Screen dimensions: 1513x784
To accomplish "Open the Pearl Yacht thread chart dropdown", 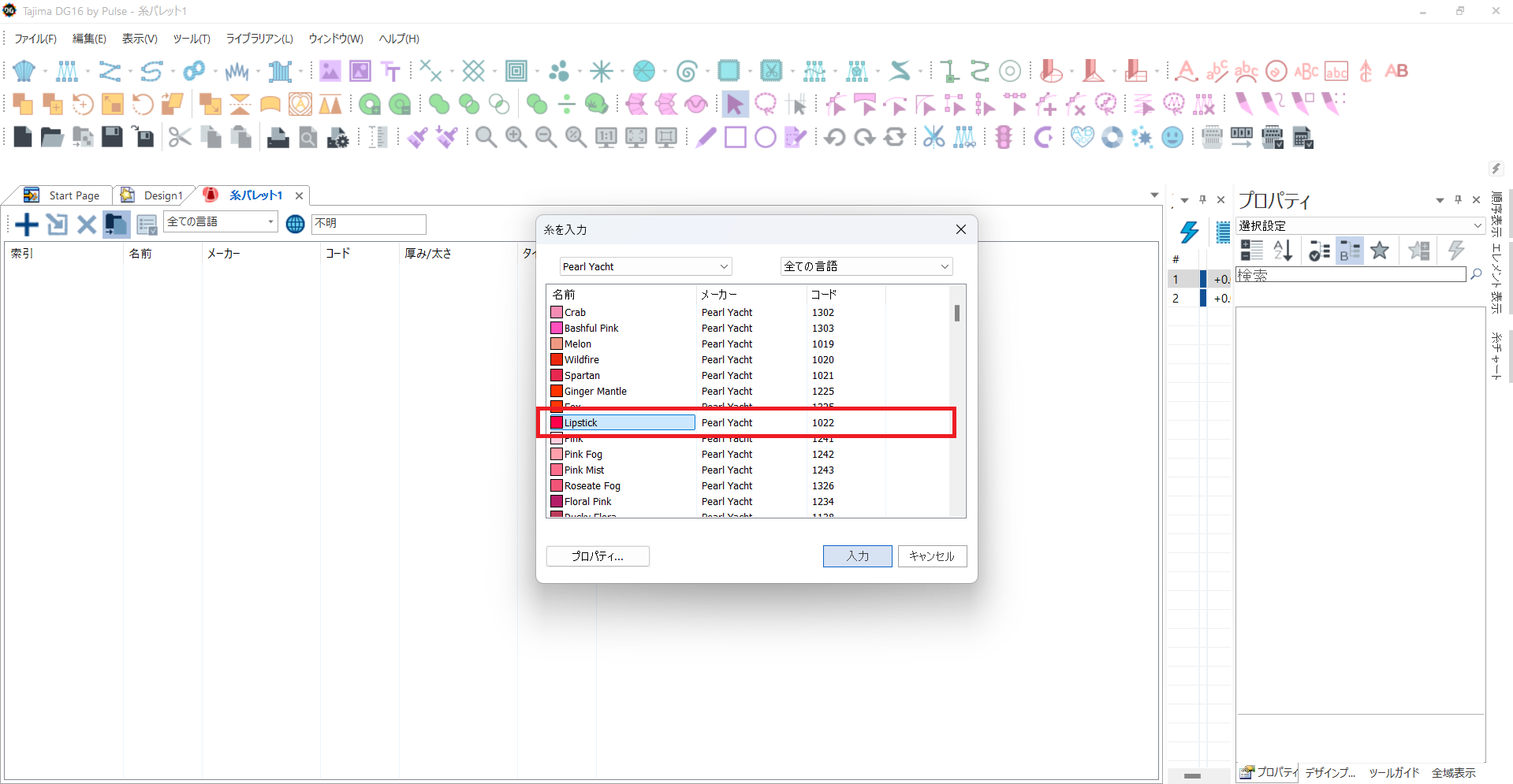I will tap(646, 266).
